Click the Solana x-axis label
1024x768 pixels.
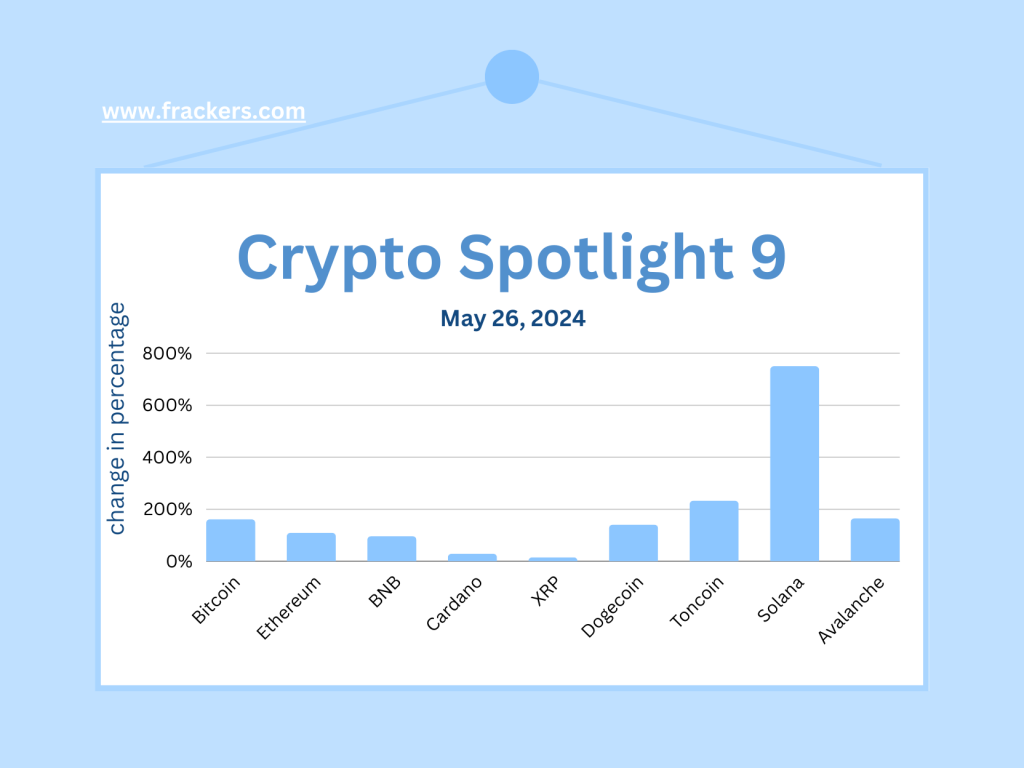(x=780, y=598)
